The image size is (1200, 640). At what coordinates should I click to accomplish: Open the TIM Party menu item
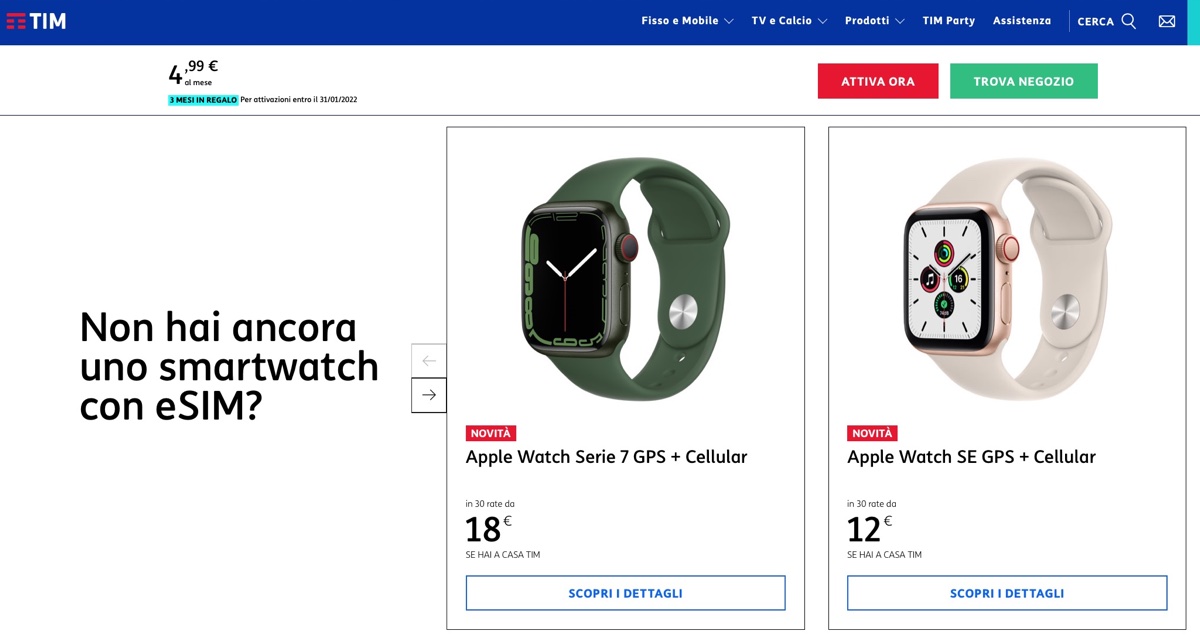948,21
